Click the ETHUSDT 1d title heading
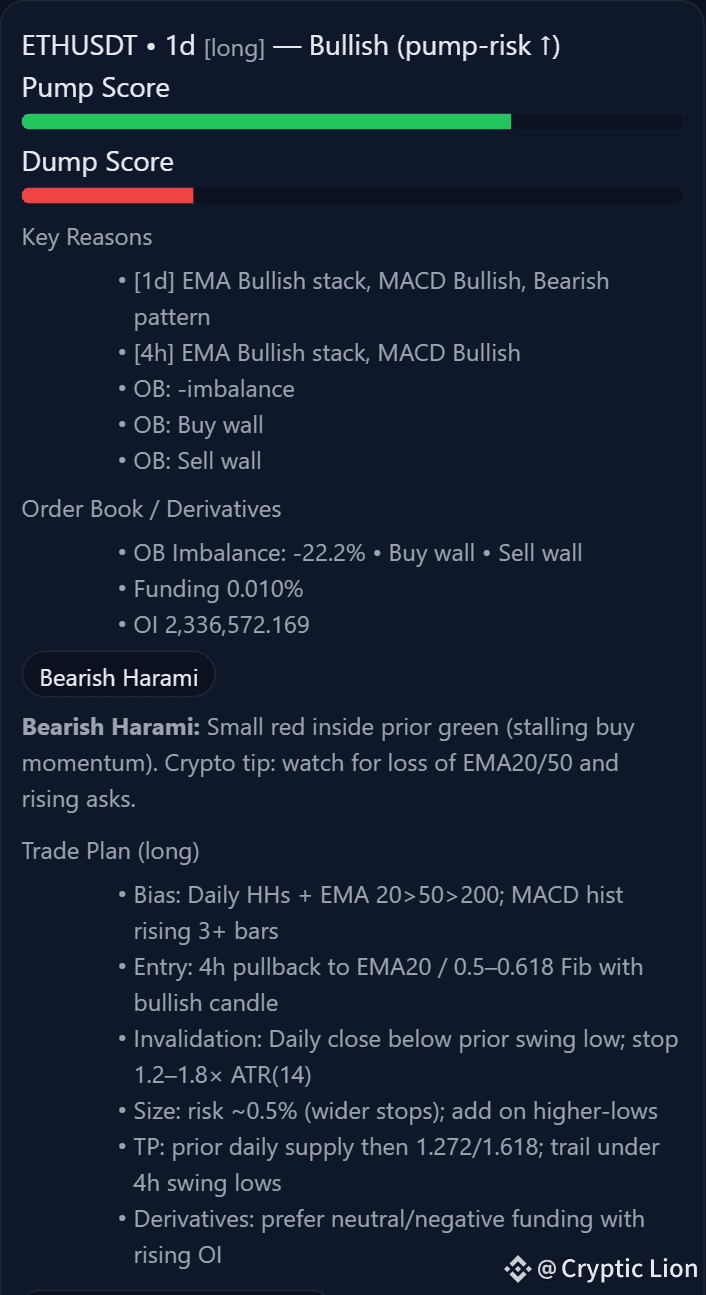 pos(108,46)
